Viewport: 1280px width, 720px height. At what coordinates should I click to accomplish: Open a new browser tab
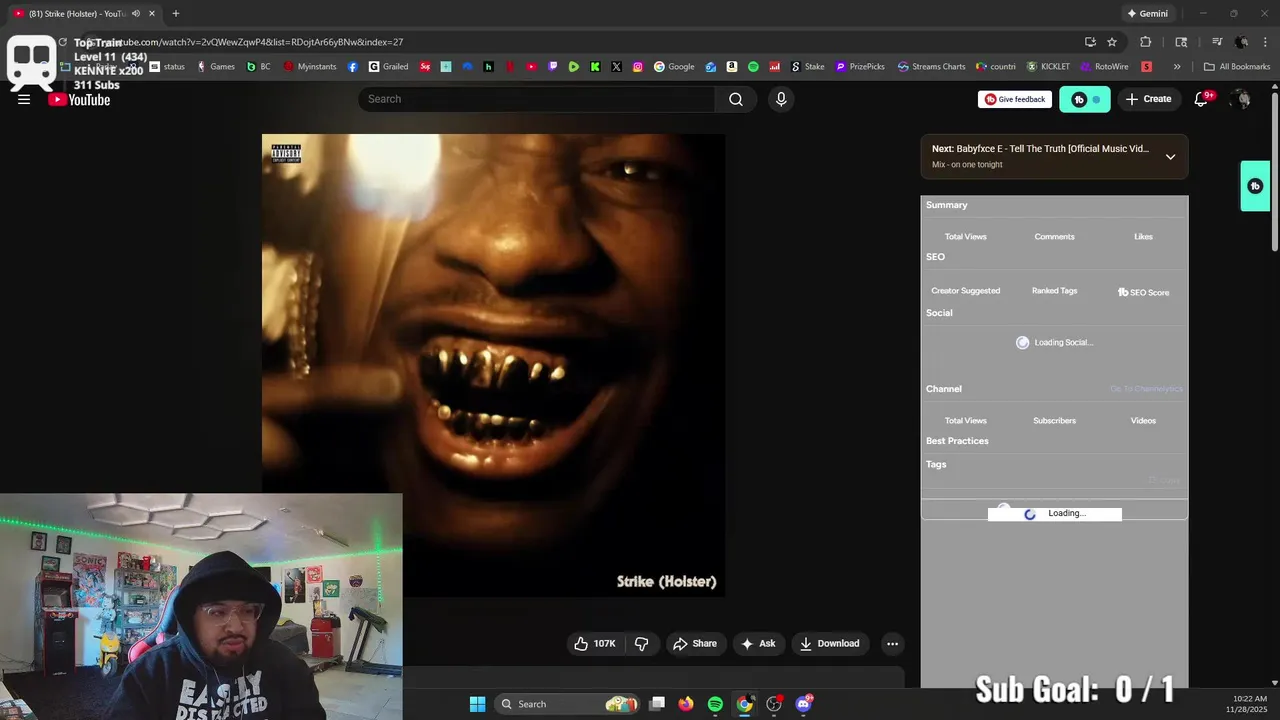point(176,13)
